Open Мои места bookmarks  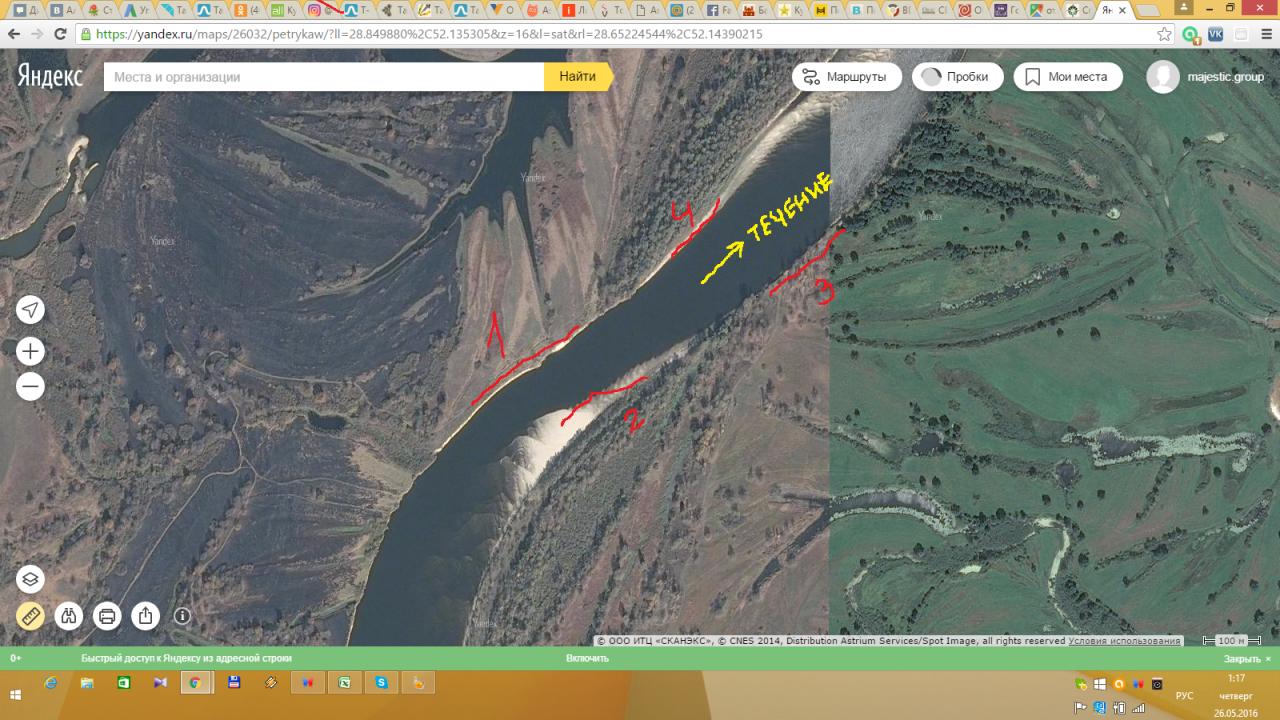(1067, 77)
